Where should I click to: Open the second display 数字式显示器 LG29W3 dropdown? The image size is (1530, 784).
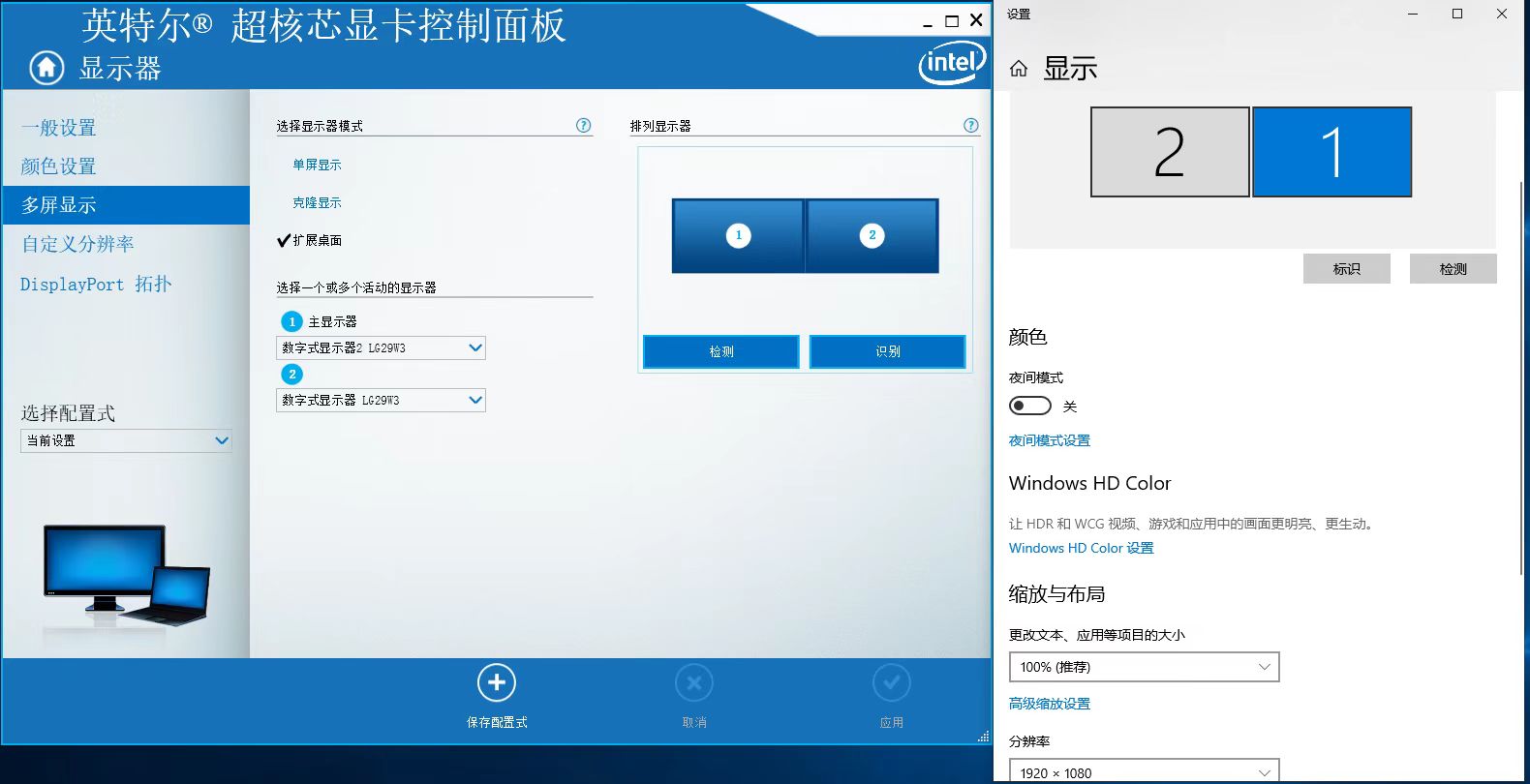(381, 400)
